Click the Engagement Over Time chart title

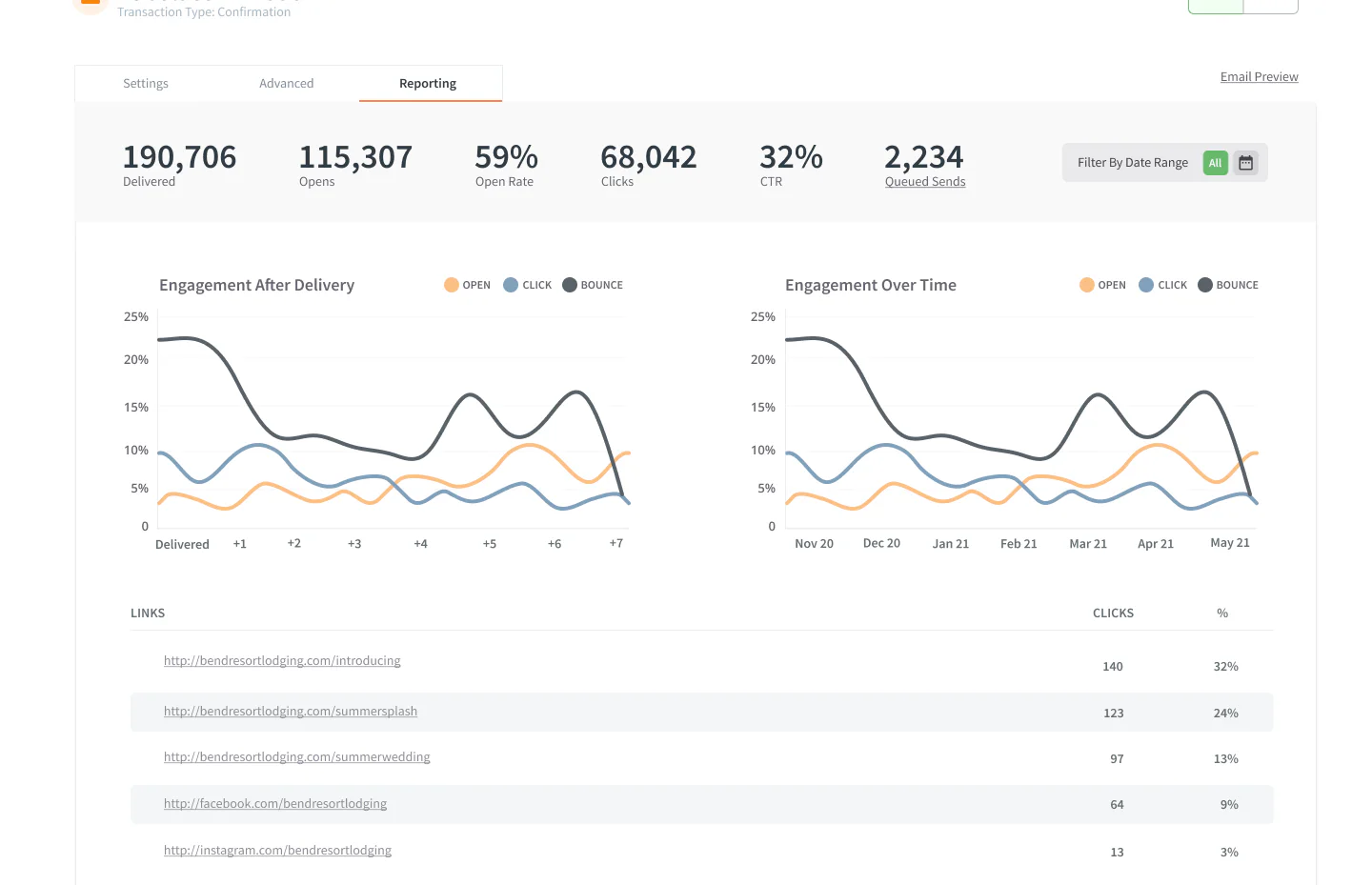pos(871,285)
